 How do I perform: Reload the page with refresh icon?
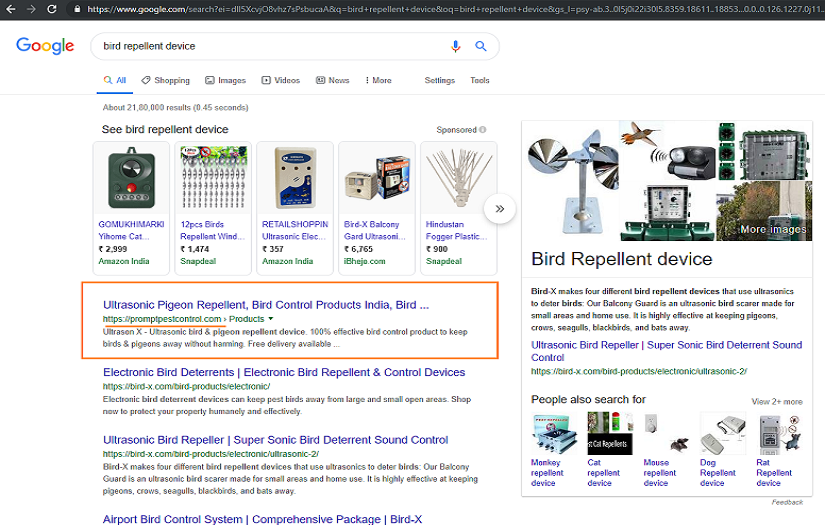click(x=52, y=9)
